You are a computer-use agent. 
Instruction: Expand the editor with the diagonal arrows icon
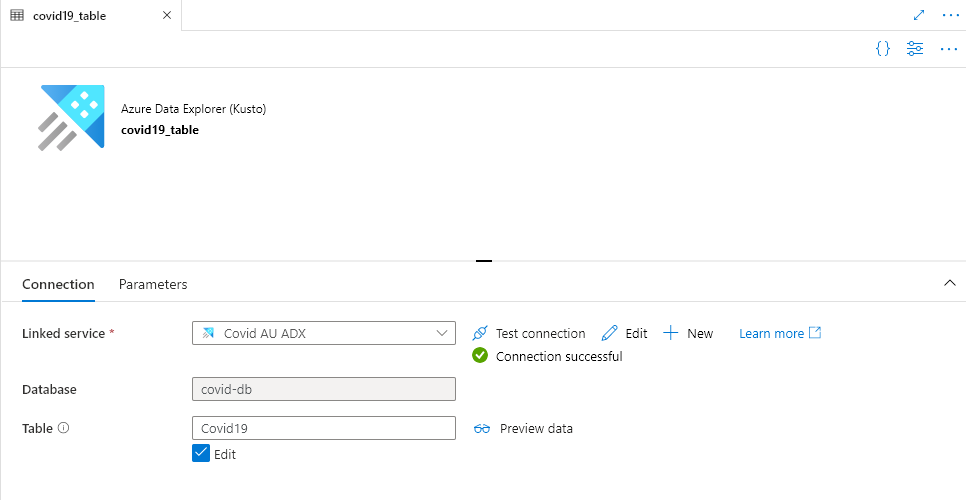tap(919, 15)
